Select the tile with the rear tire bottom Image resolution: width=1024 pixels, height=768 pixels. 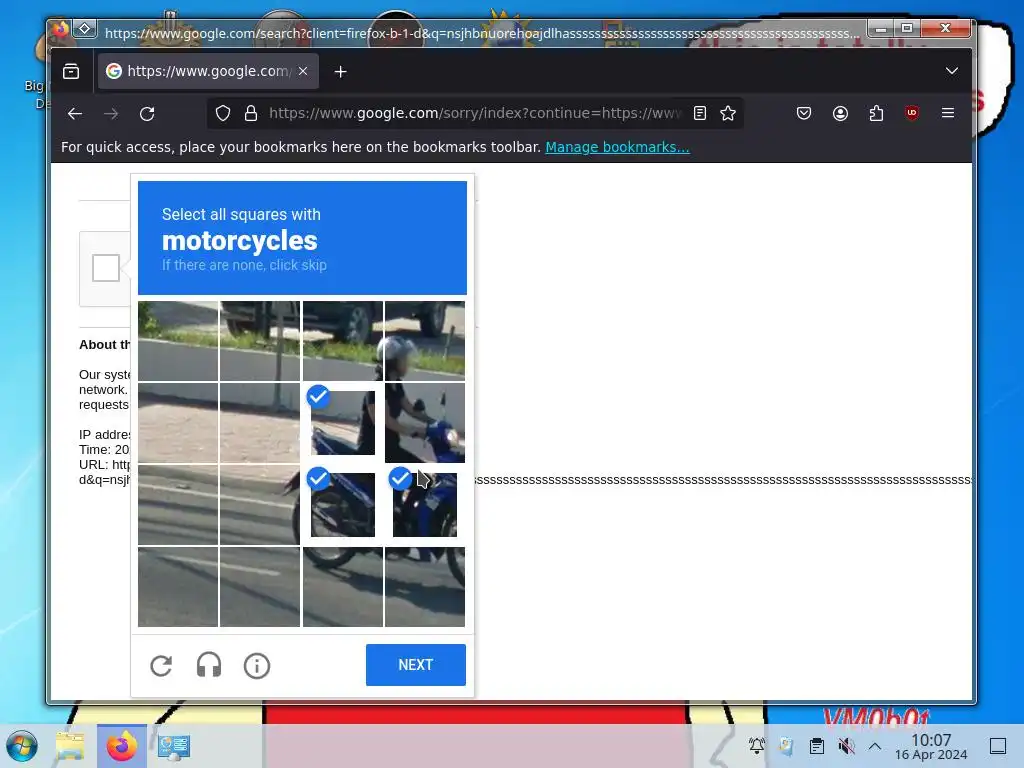point(343,586)
